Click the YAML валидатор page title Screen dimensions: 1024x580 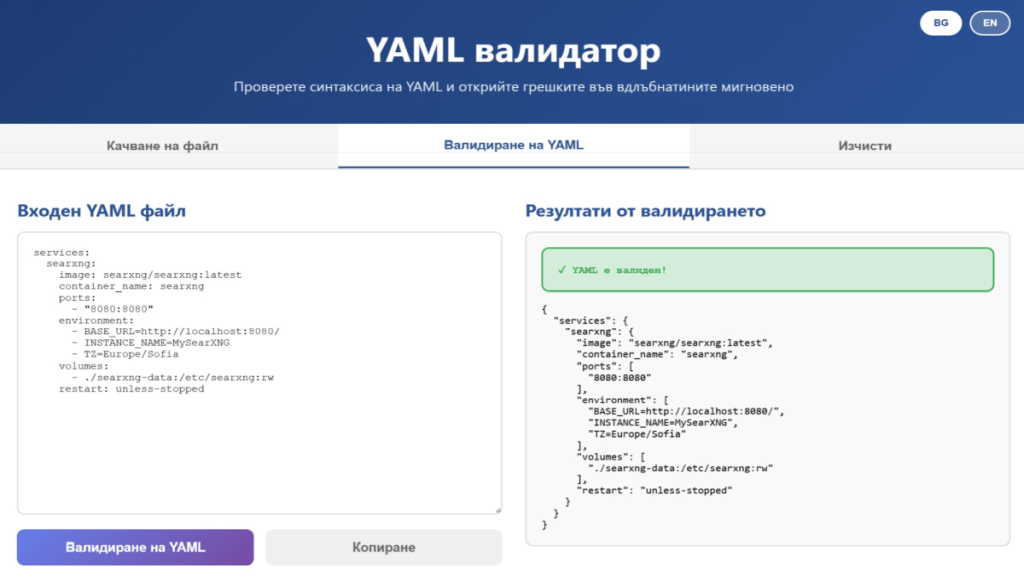pos(513,50)
